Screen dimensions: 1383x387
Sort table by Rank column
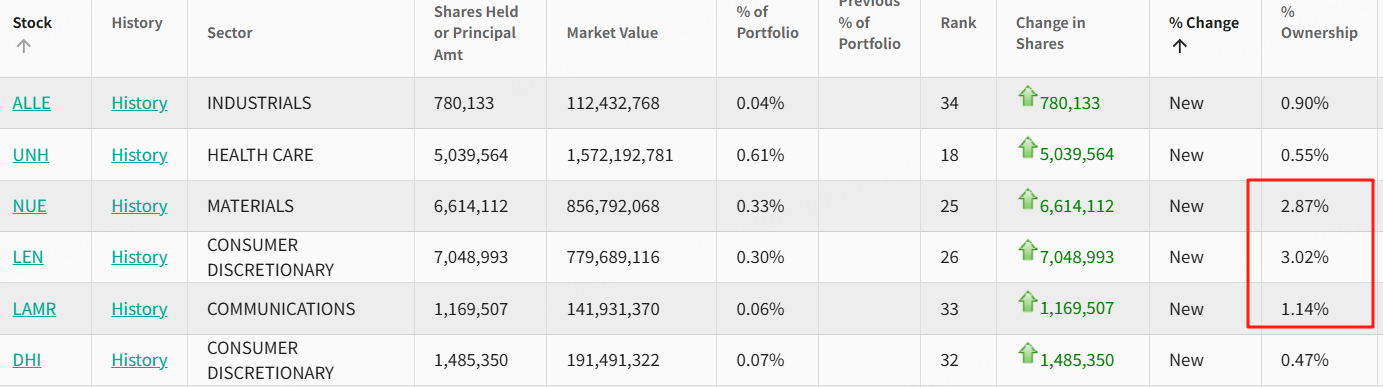tap(958, 23)
